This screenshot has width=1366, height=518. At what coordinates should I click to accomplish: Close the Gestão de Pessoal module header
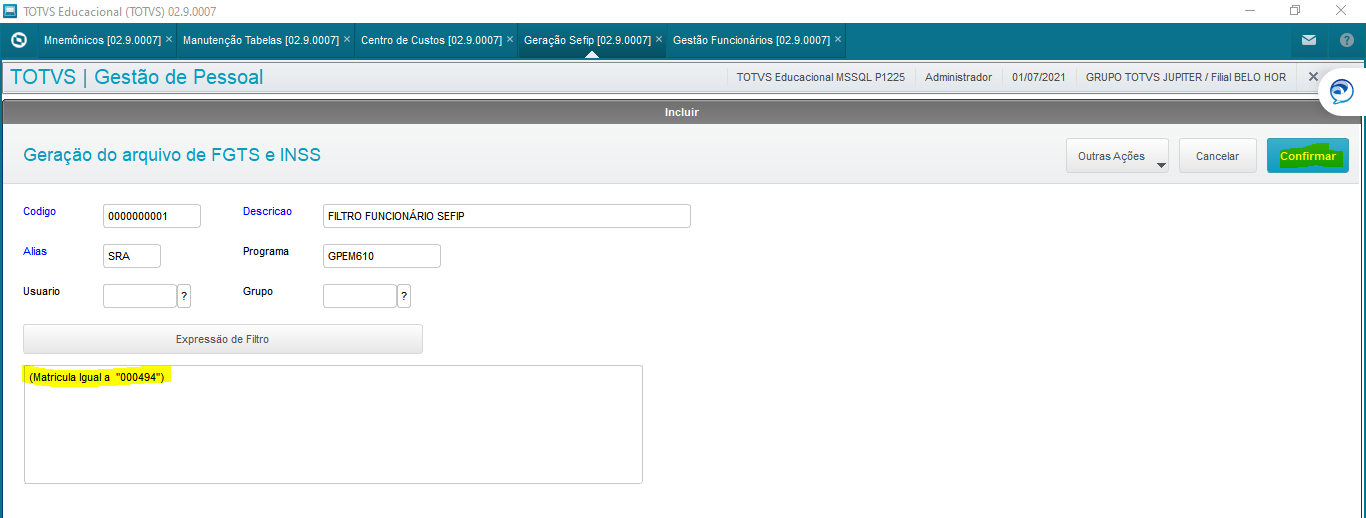point(1314,77)
